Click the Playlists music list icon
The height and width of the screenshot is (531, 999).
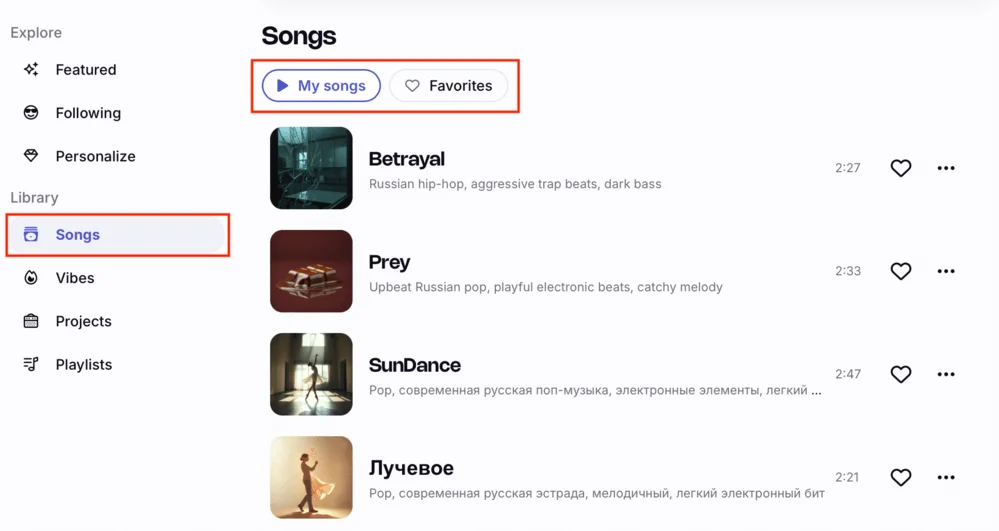tap(31, 364)
